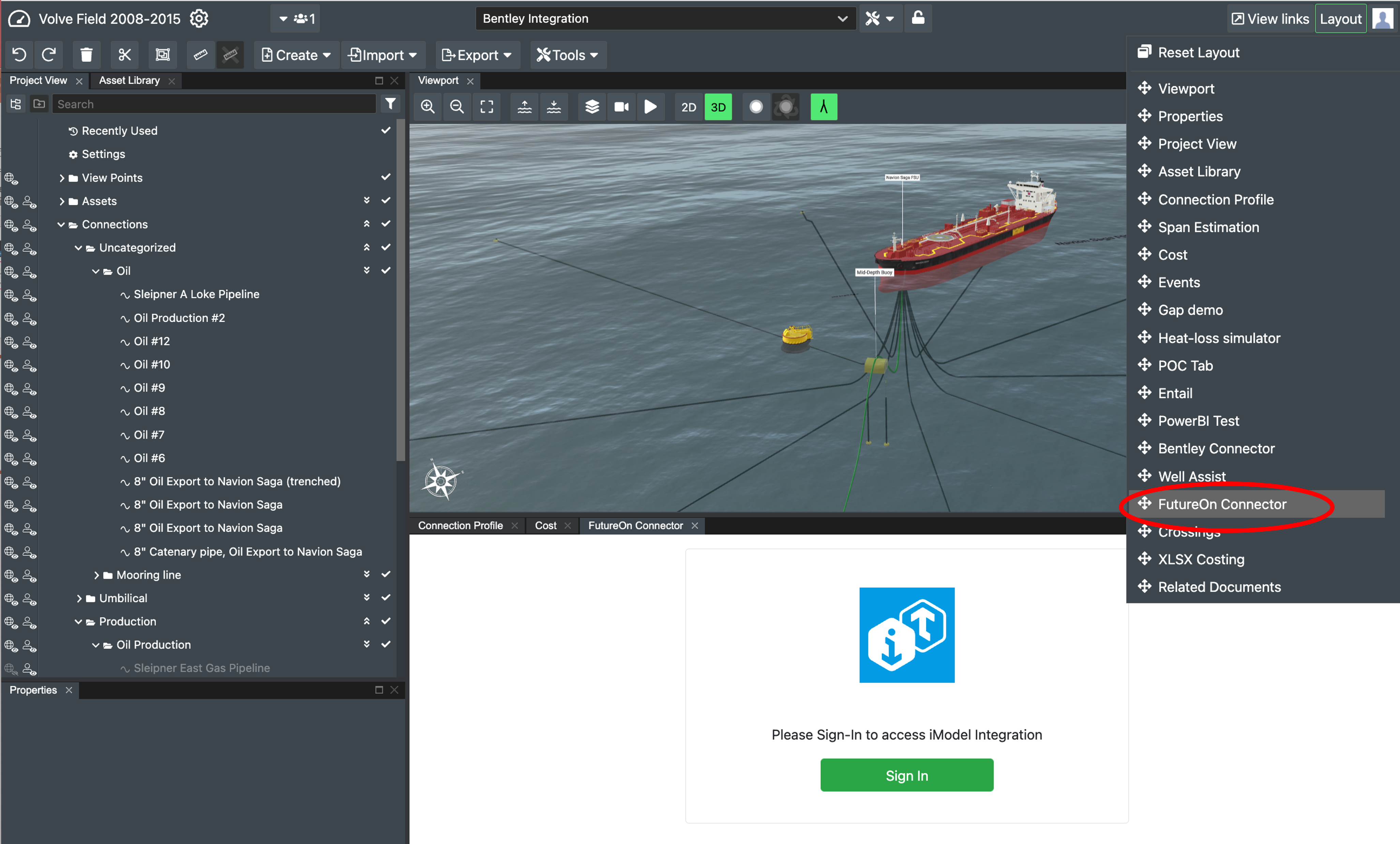Viewport: 1400px width, 844px height.
Task: Click the View links button
Action: click(x=1270, y=19)
